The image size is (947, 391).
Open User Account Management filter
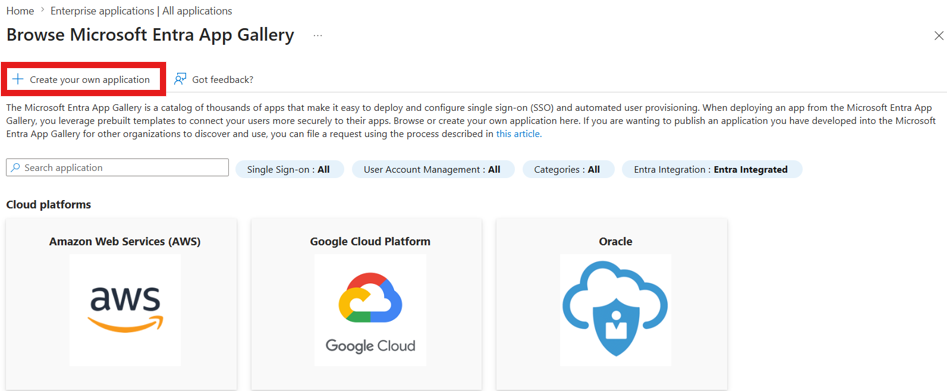(433, 170)
